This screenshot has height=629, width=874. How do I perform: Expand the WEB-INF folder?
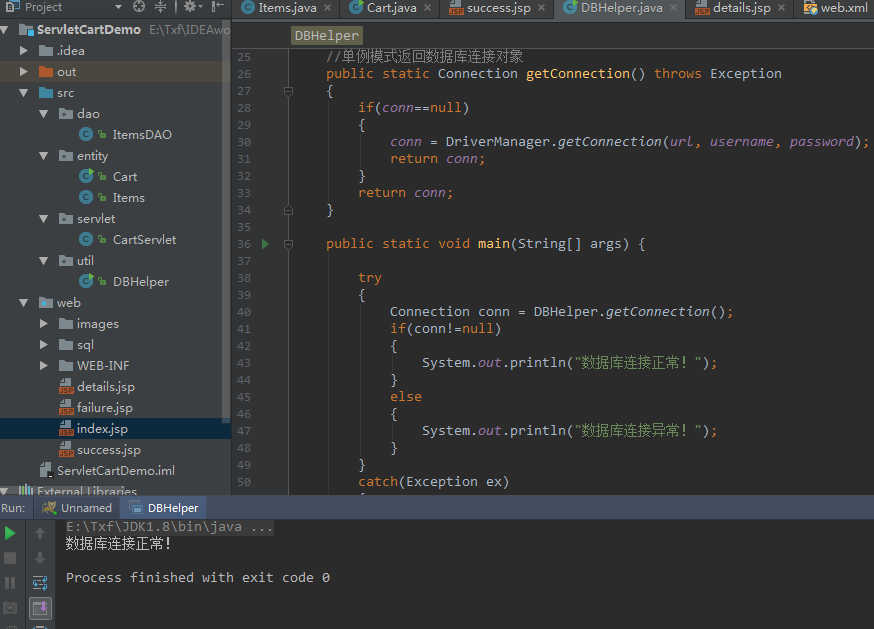pyautogui.click(x=43, y=366)
